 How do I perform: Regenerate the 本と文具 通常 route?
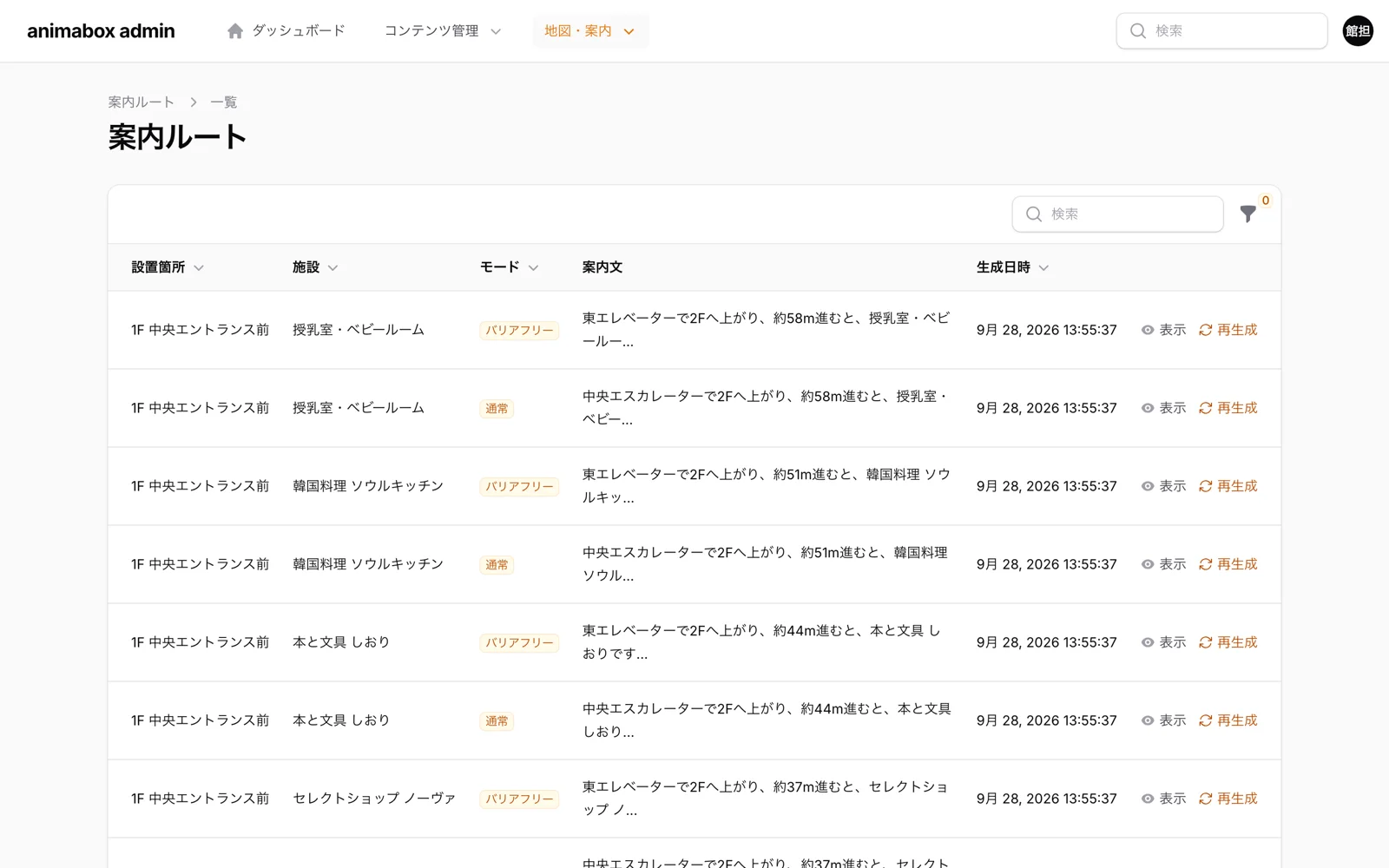tap(1228, 720)
